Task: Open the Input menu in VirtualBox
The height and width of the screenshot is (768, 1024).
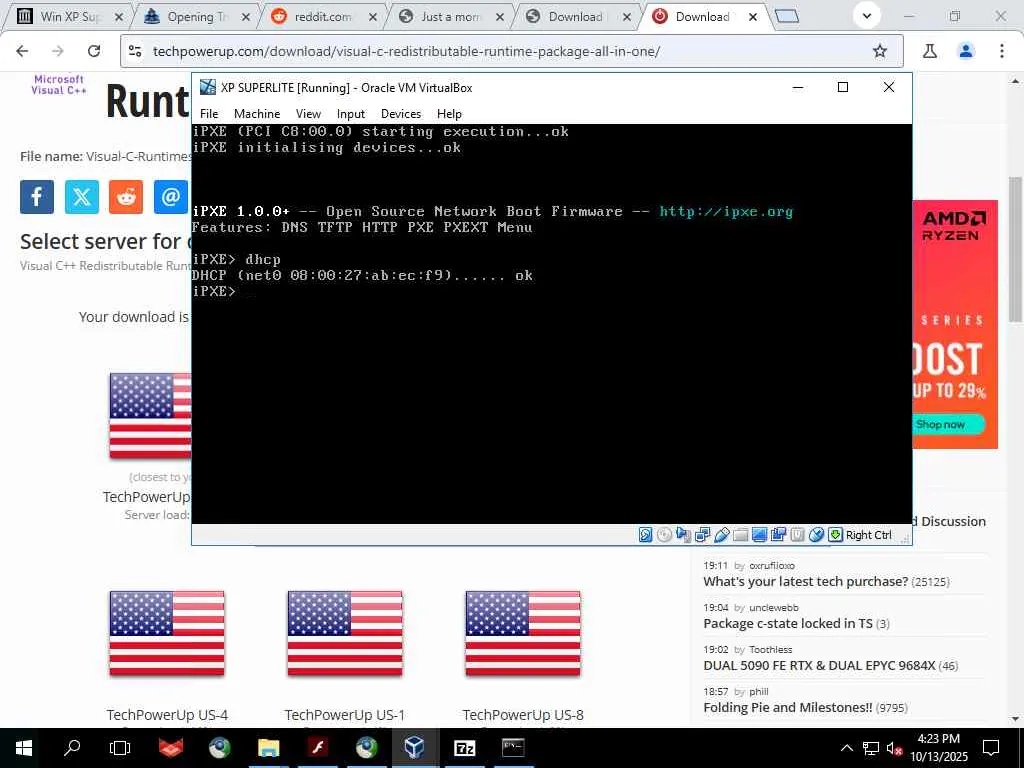Action: [x=351, y=114]
